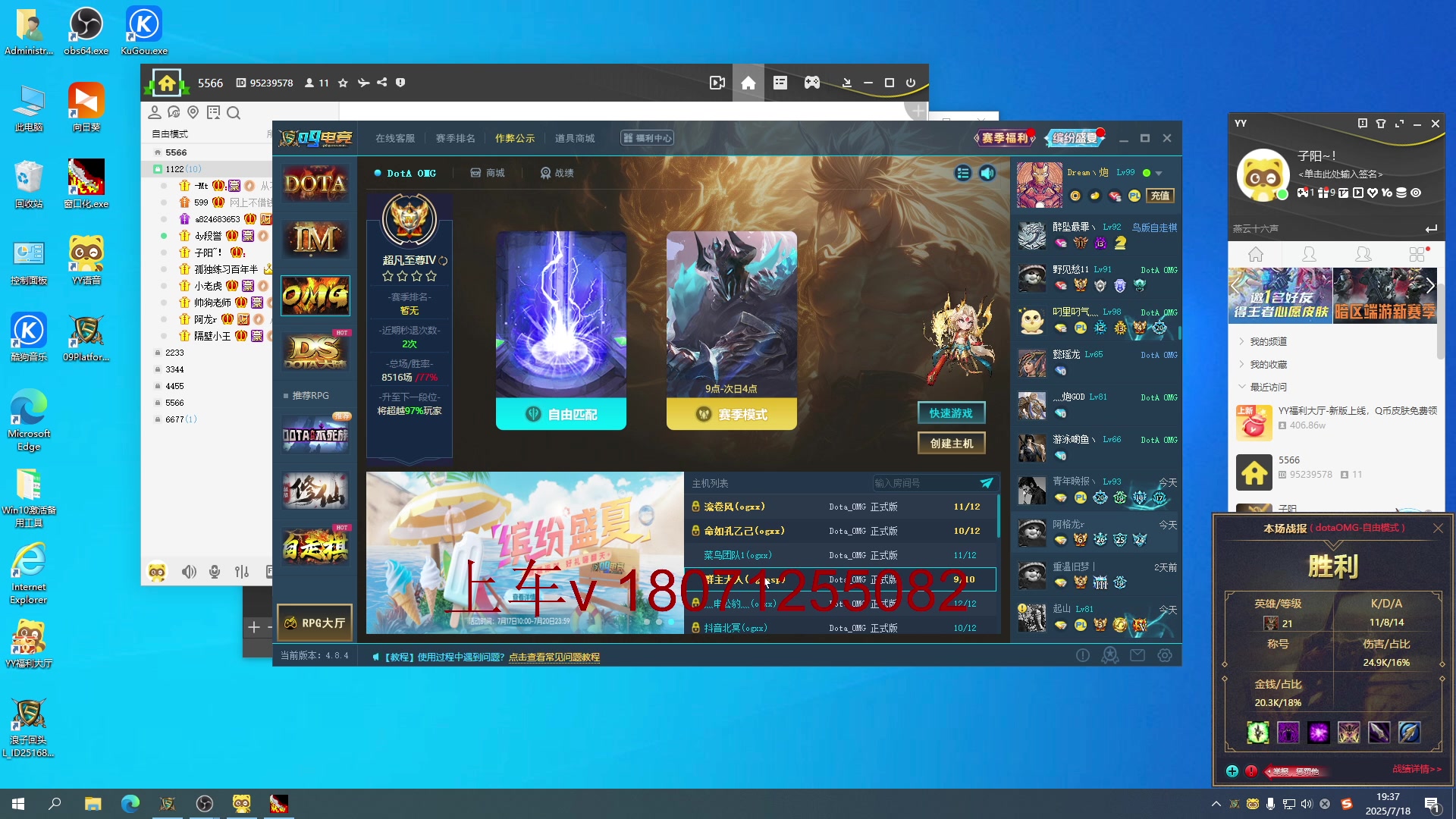Click the 快速游戏 quick game button
The height and width of the screenshot is (819, 1456).
click(x=951, y=413)
